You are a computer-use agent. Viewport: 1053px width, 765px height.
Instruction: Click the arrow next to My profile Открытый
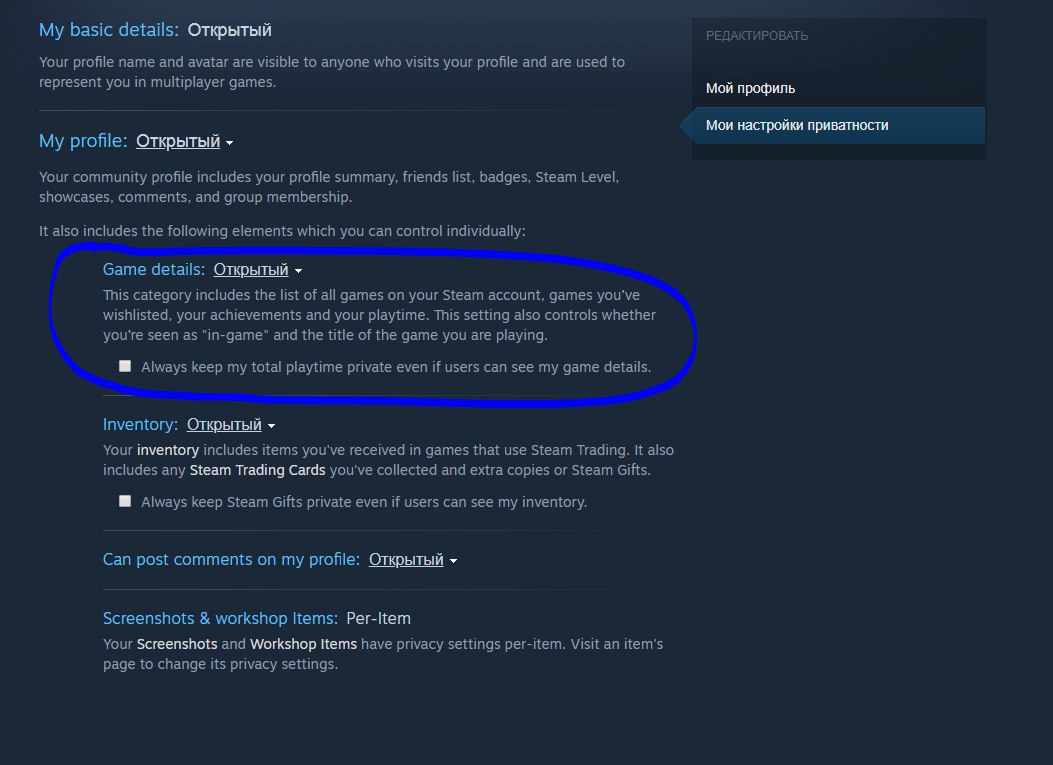point(230,143)
